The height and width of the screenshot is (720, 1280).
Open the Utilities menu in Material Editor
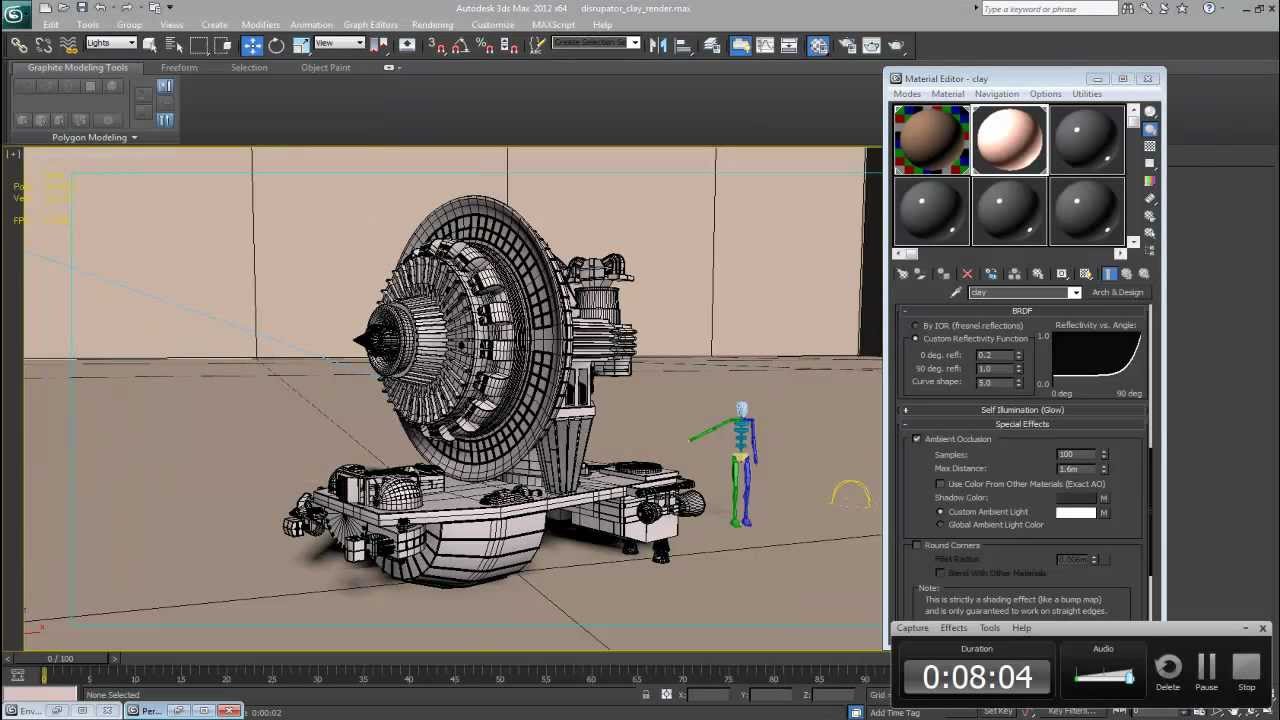tap(1087, 94)
